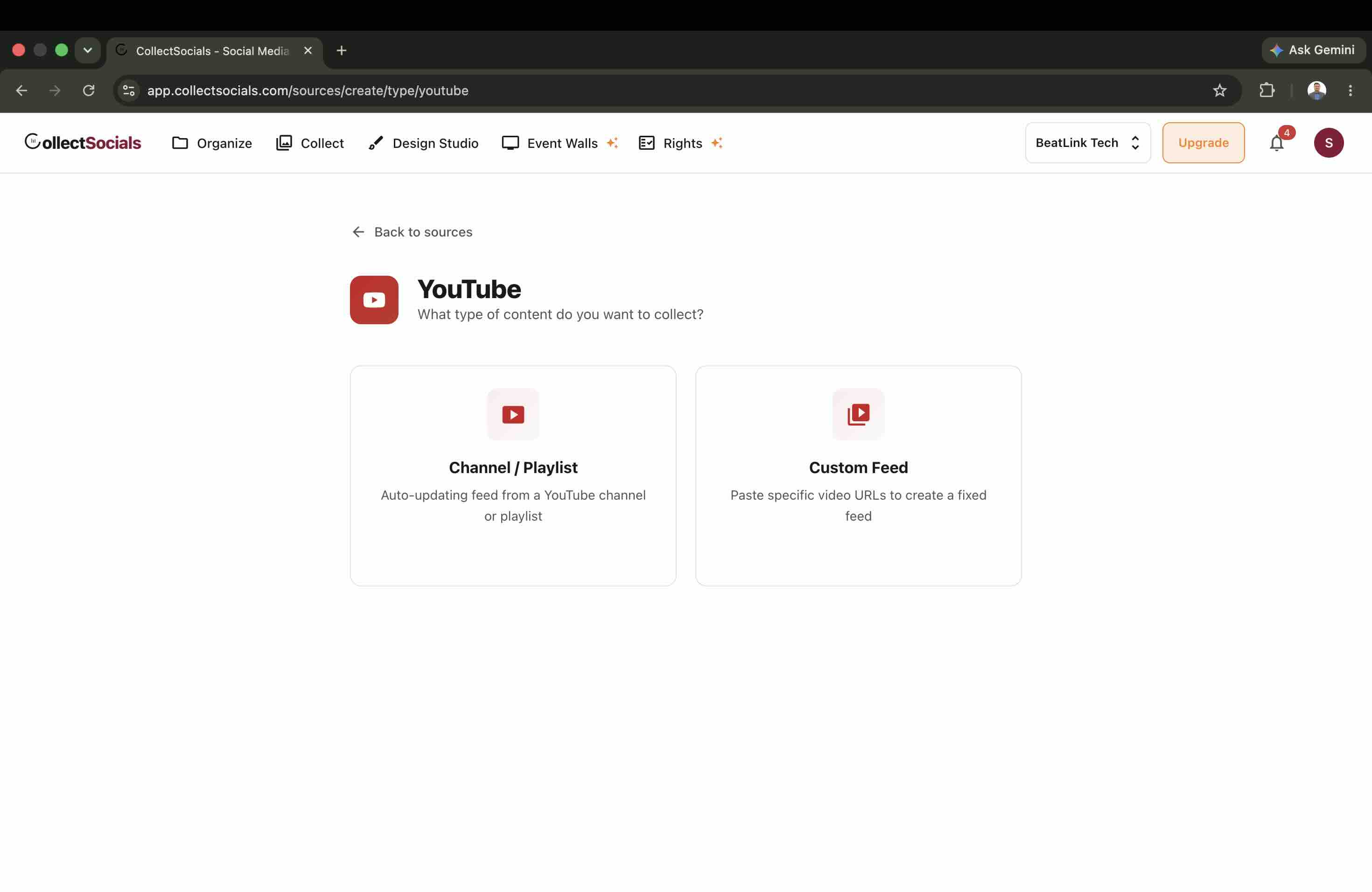The image size is (1372, 892).
Task: Click the large YouTube logo icon
Action: 374,300
